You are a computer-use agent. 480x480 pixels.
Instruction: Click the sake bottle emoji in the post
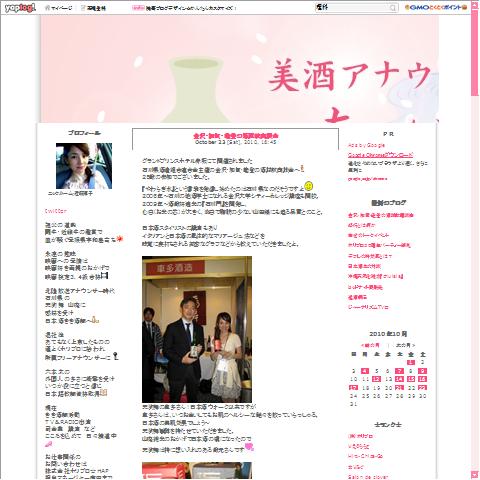click(x=302, y=168)
